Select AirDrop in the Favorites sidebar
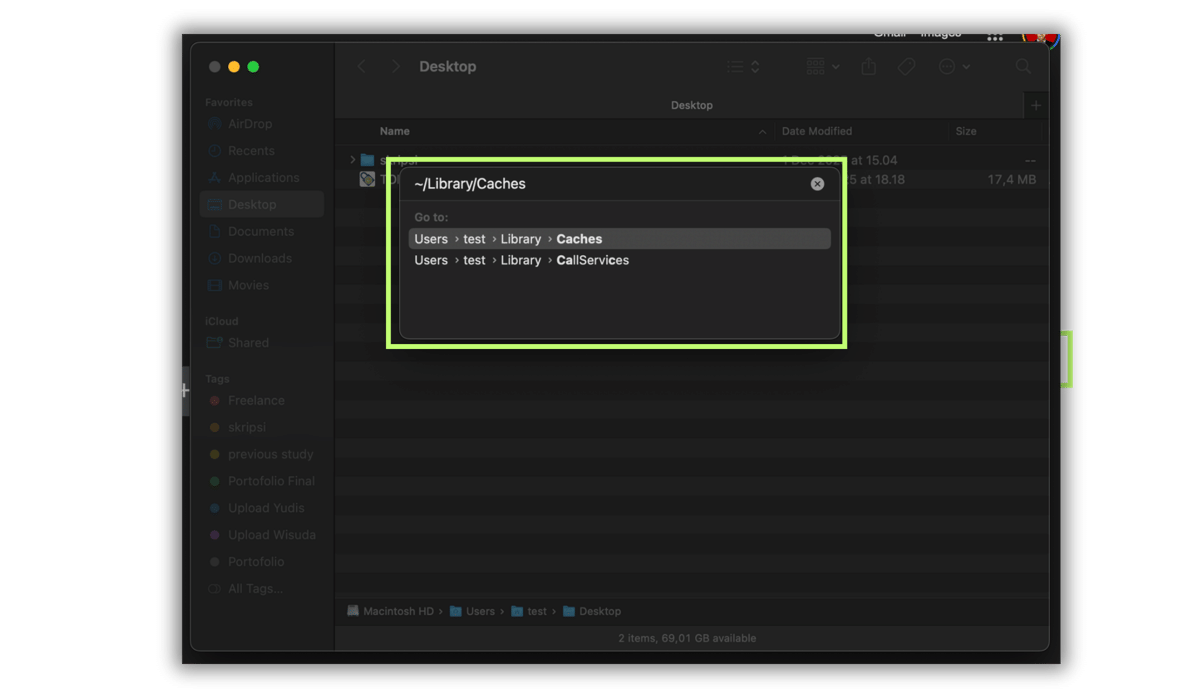1200x698 pixels. click(x=247, y=123)
